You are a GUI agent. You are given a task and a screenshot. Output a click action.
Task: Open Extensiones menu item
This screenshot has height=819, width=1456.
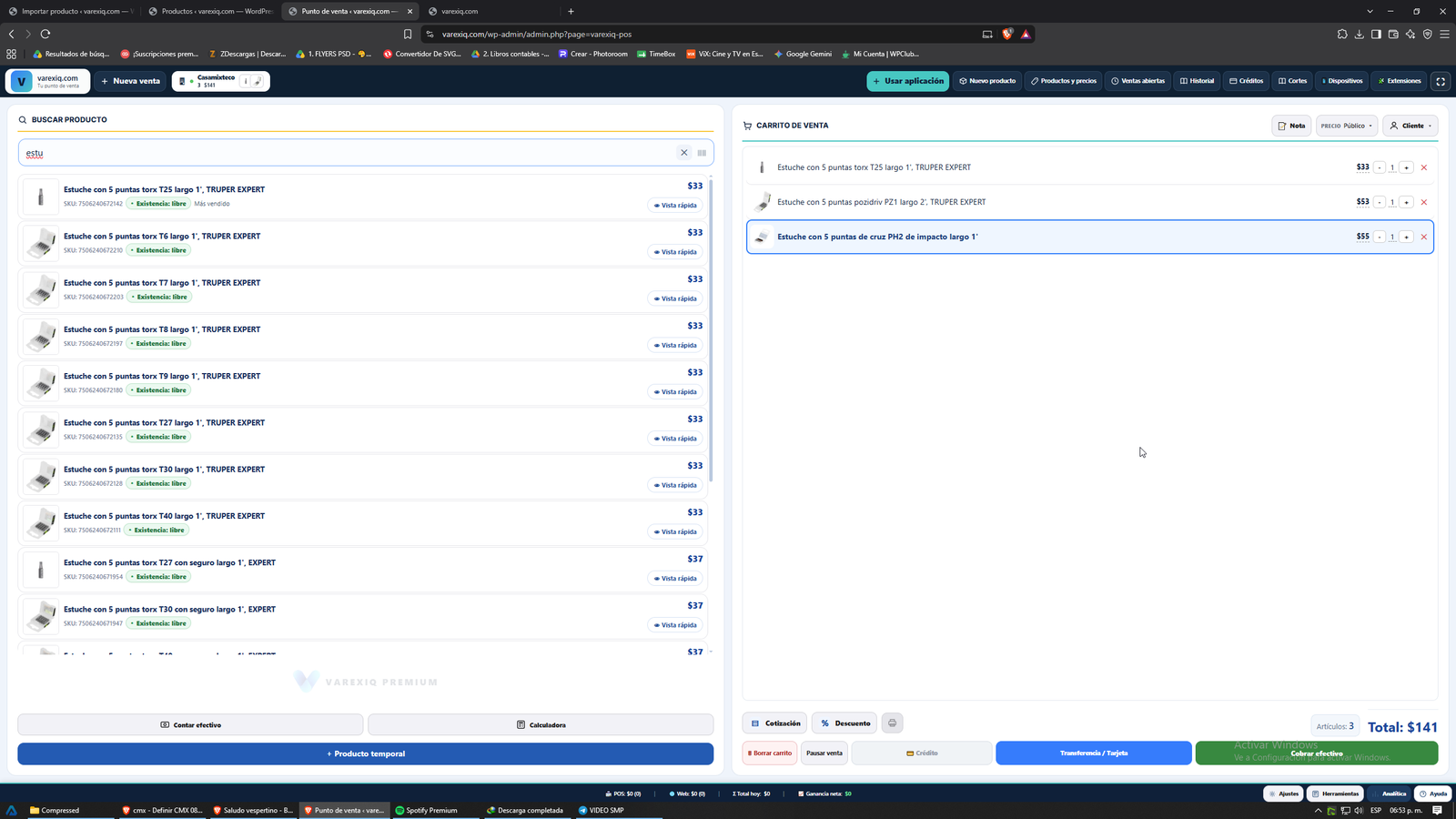point(1400,81)
